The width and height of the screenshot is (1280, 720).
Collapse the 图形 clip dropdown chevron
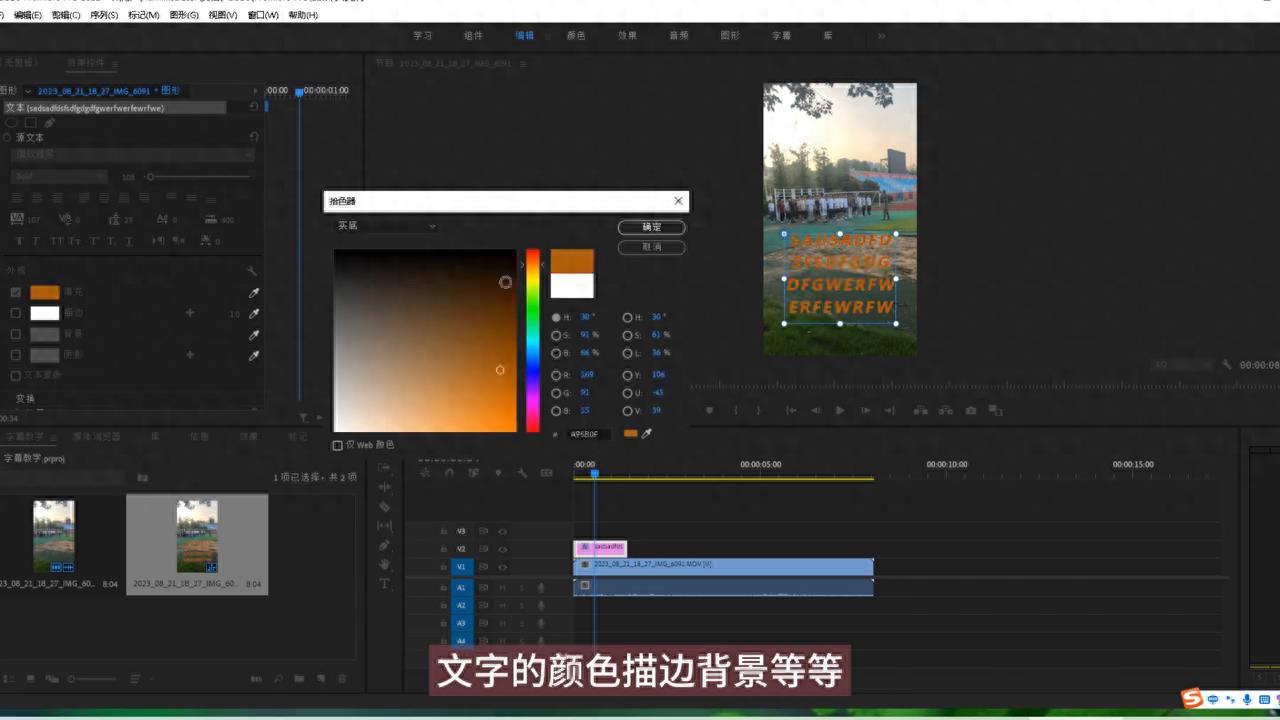click(x=28, y=91)
